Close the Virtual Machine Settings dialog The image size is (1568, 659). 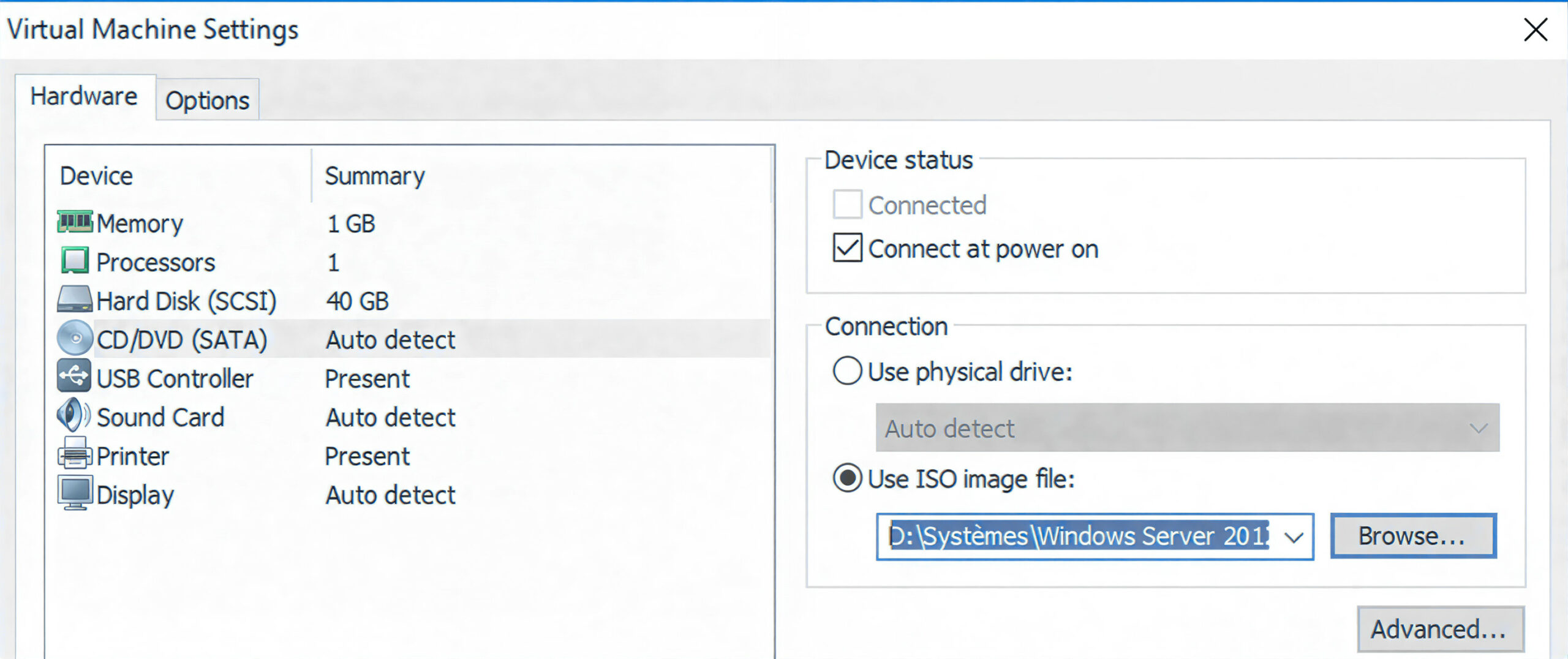tap(1535, 29)
